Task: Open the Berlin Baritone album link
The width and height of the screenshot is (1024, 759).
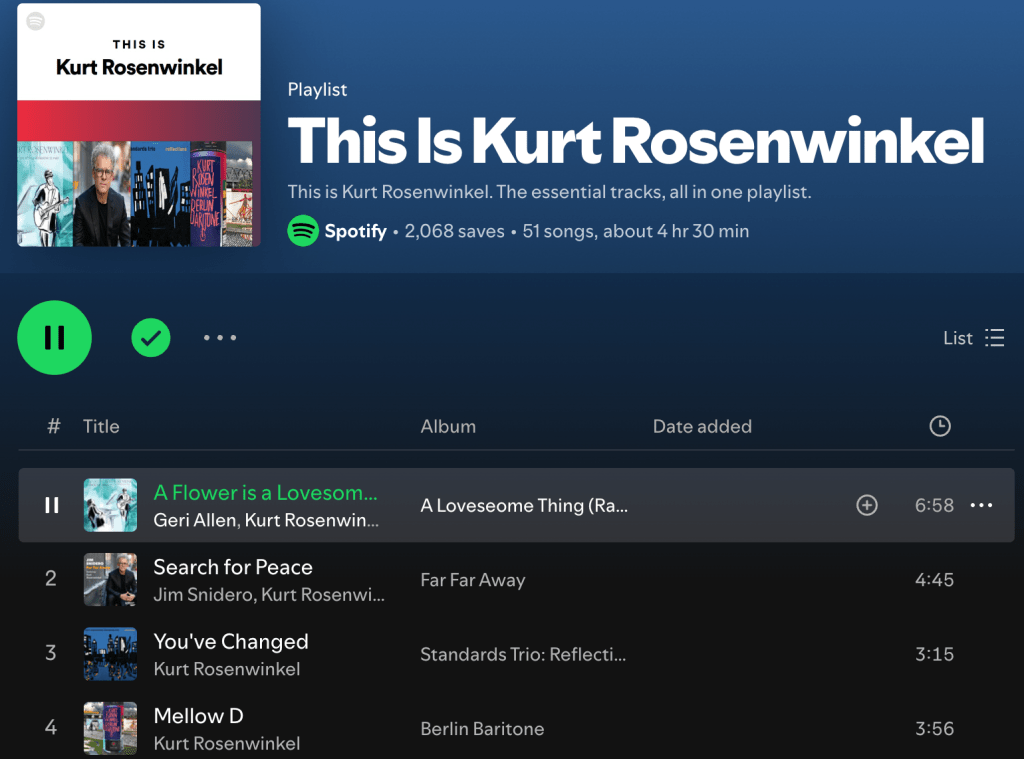Action: [x=482, y=729]
